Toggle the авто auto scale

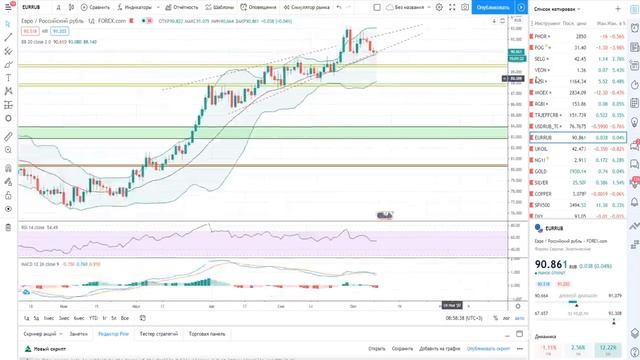click(x=519, y=318)
